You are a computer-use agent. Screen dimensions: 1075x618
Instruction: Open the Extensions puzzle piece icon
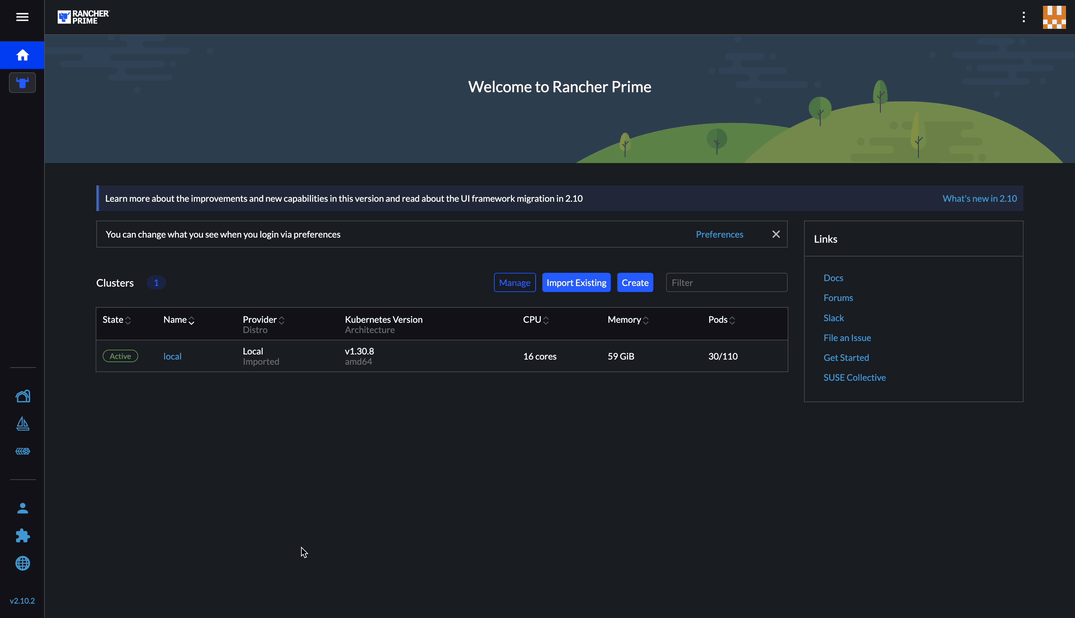point(22,535)
